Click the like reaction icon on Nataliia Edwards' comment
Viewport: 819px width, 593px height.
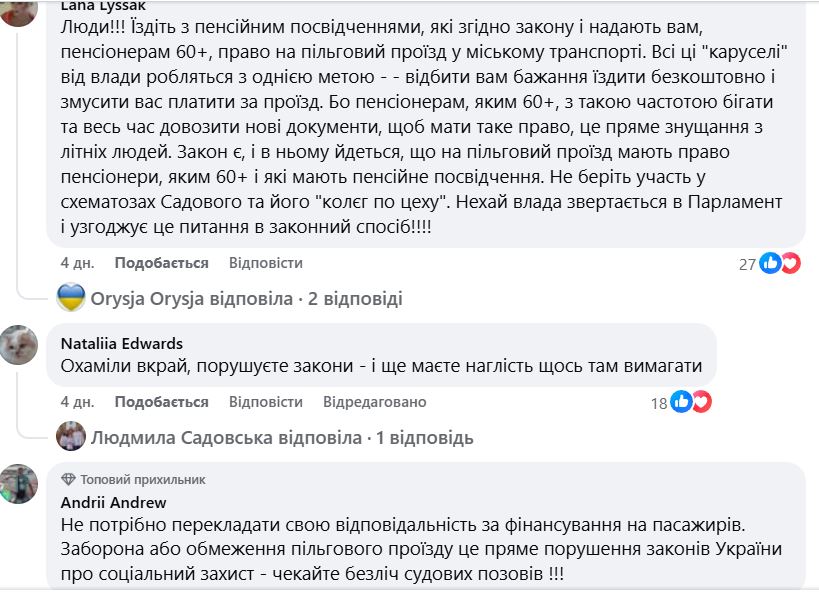[x=682, y=402]
